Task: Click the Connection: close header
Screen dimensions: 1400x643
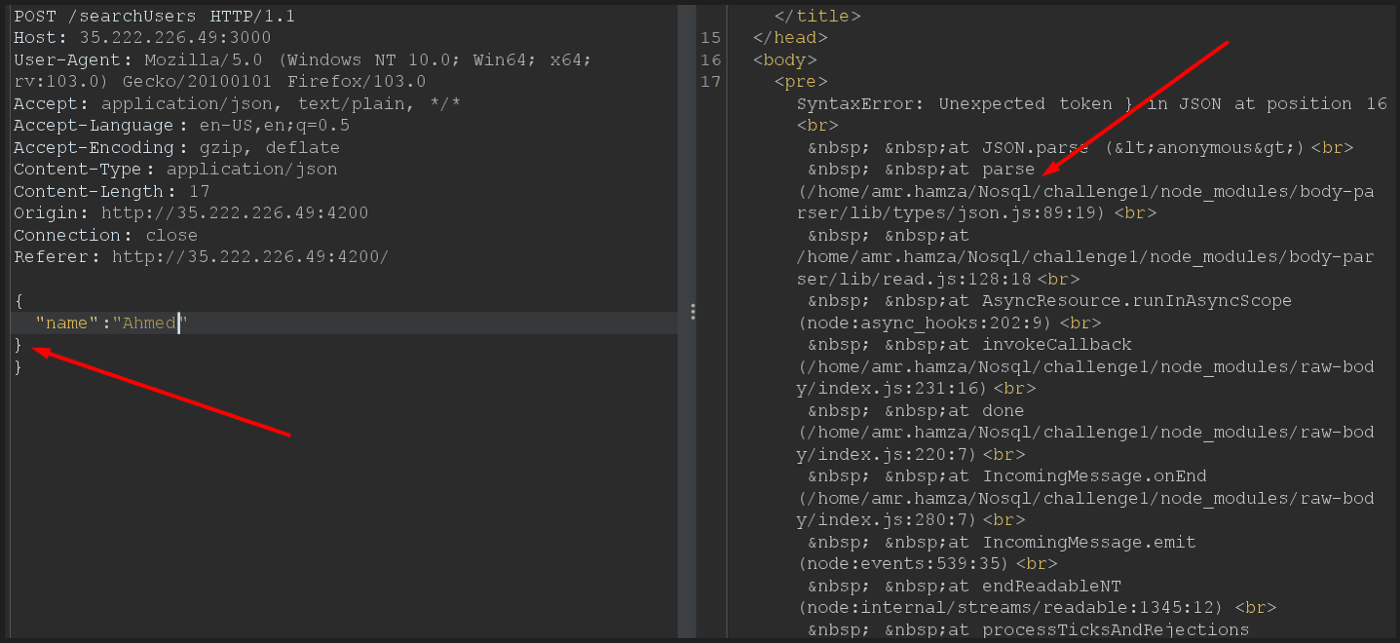Action: (105, 236)
